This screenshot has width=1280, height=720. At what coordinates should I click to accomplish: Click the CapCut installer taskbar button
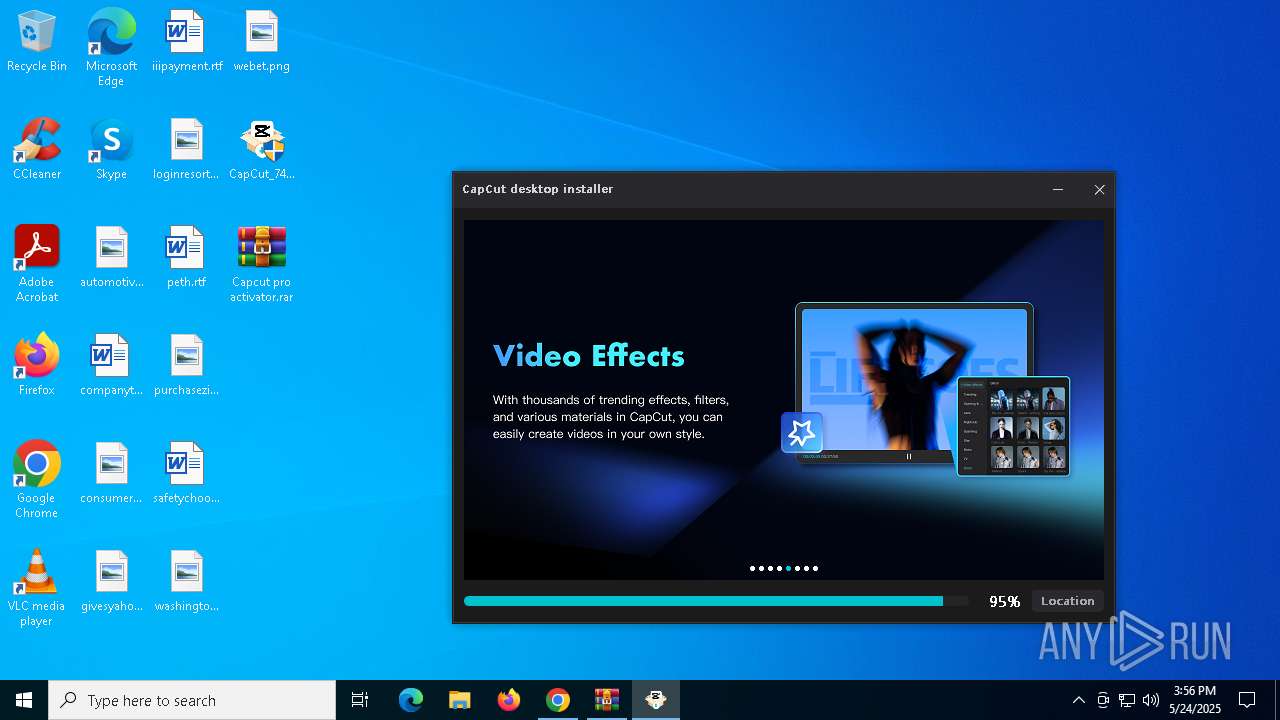coord(656,700)
